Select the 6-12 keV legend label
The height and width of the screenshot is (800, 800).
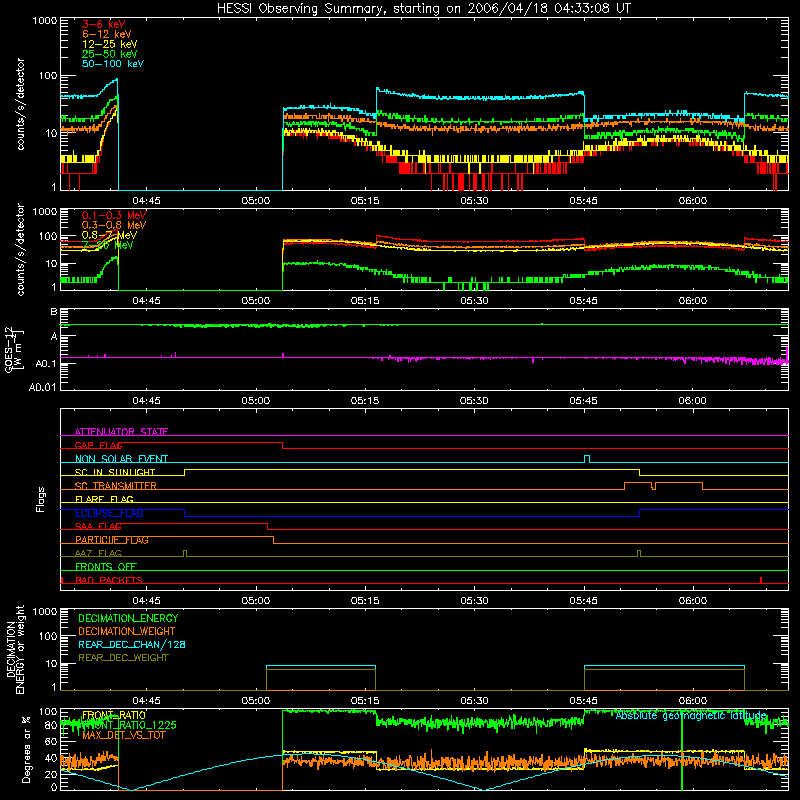[107, 34]
